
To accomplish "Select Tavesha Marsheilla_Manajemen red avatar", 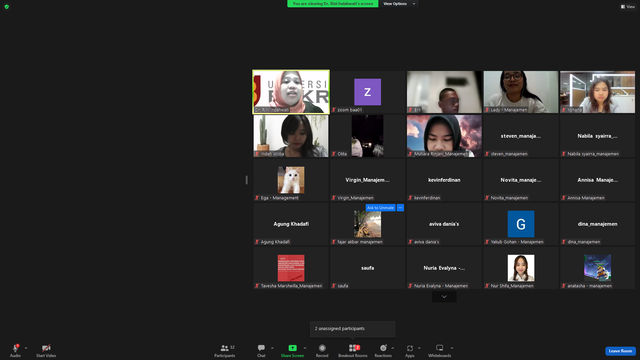I will click(x=291, y=268).
